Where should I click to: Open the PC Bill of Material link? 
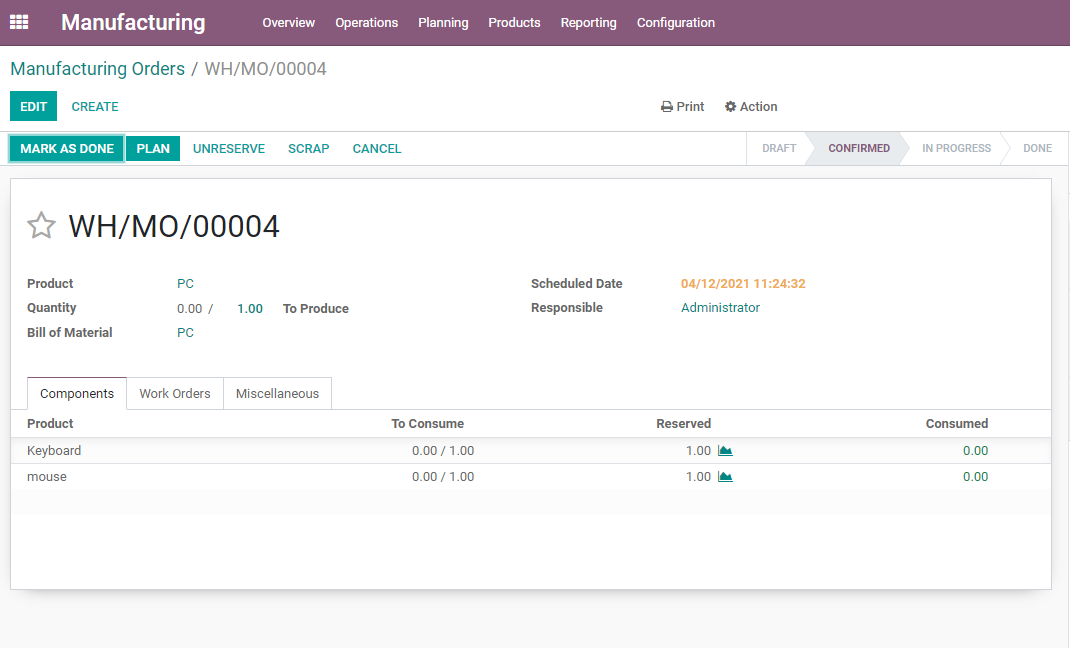(185, 333)
